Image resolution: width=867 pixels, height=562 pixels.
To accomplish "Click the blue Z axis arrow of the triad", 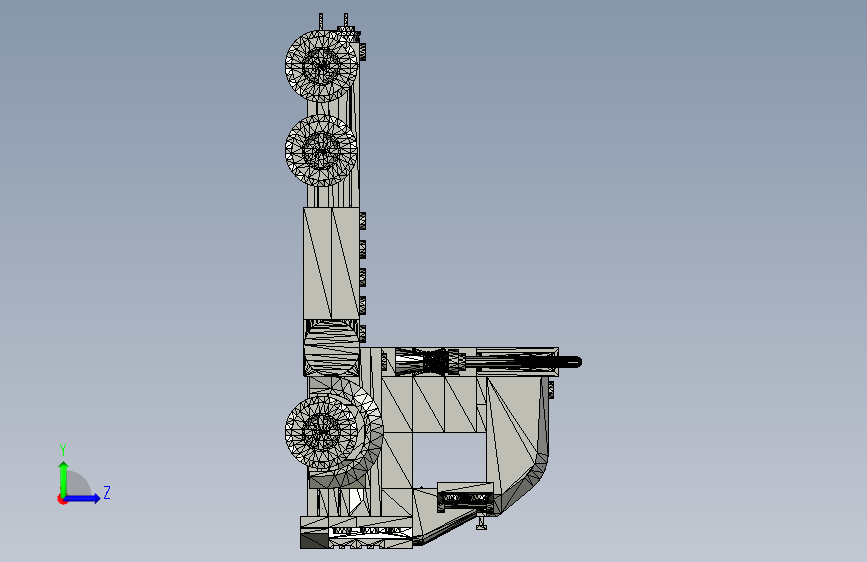I will (83, 498).
